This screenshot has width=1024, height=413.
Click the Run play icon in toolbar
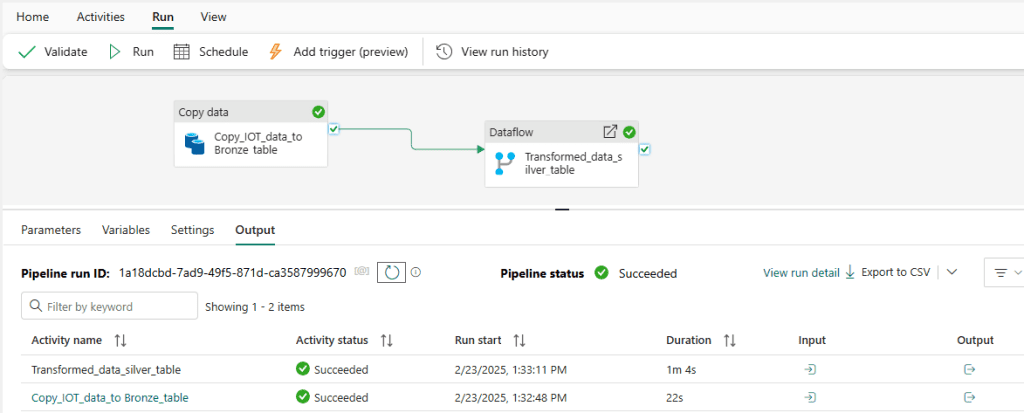(x=115, y=52)
